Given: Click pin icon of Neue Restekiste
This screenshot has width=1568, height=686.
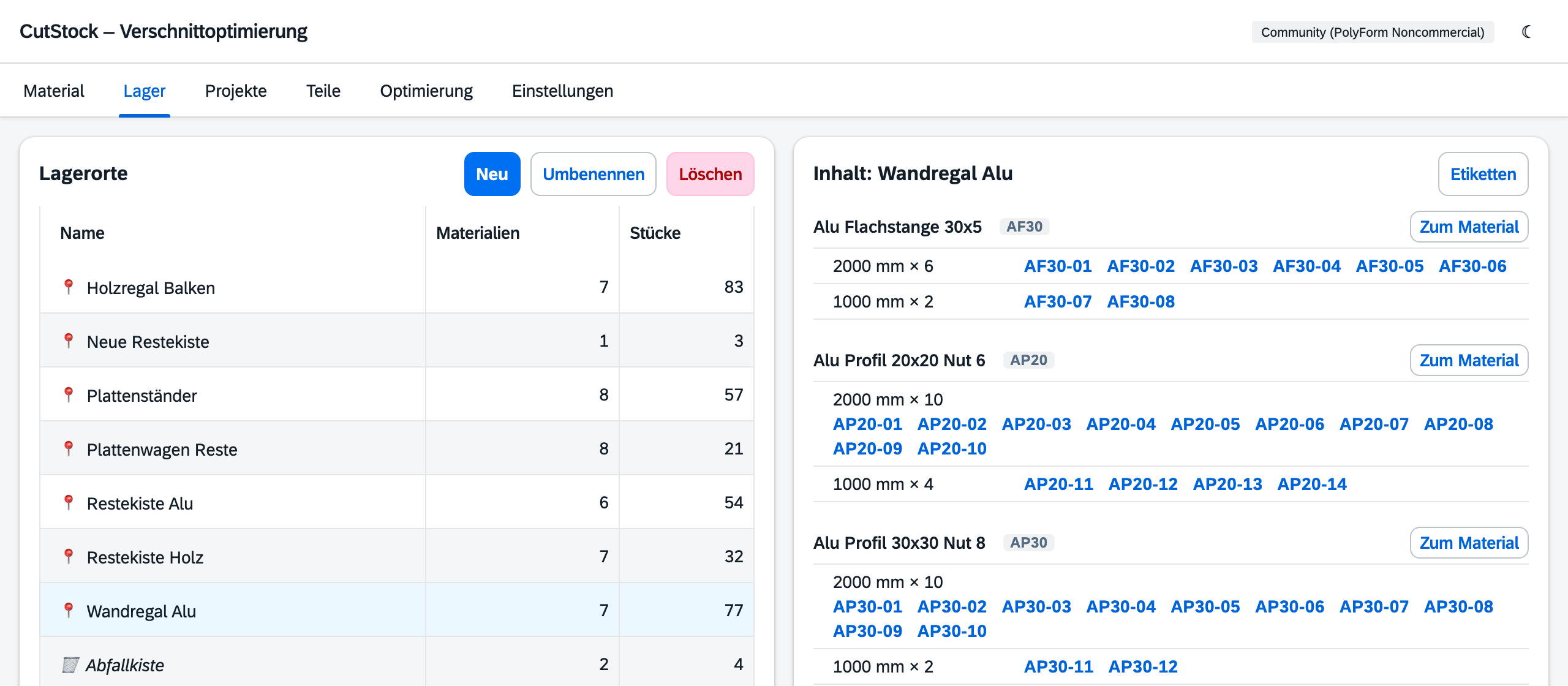Looking at the screenshot, I should pos(69,341).
